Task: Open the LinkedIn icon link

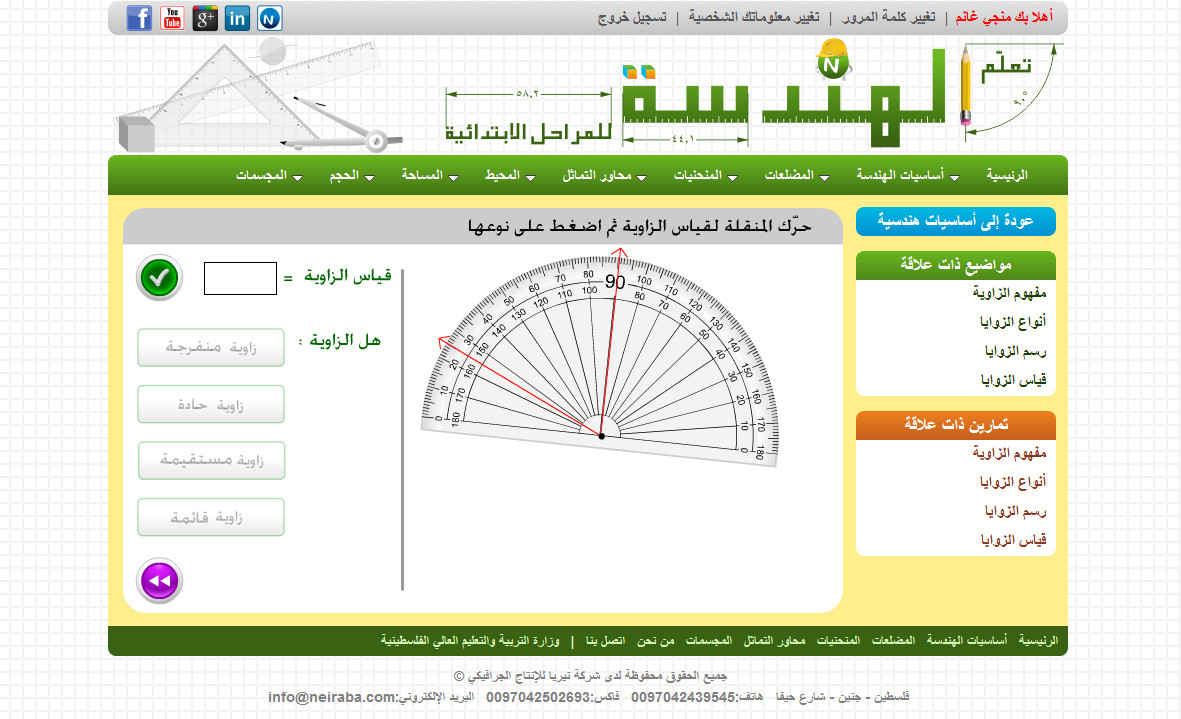Action: (x=238, y=18)
